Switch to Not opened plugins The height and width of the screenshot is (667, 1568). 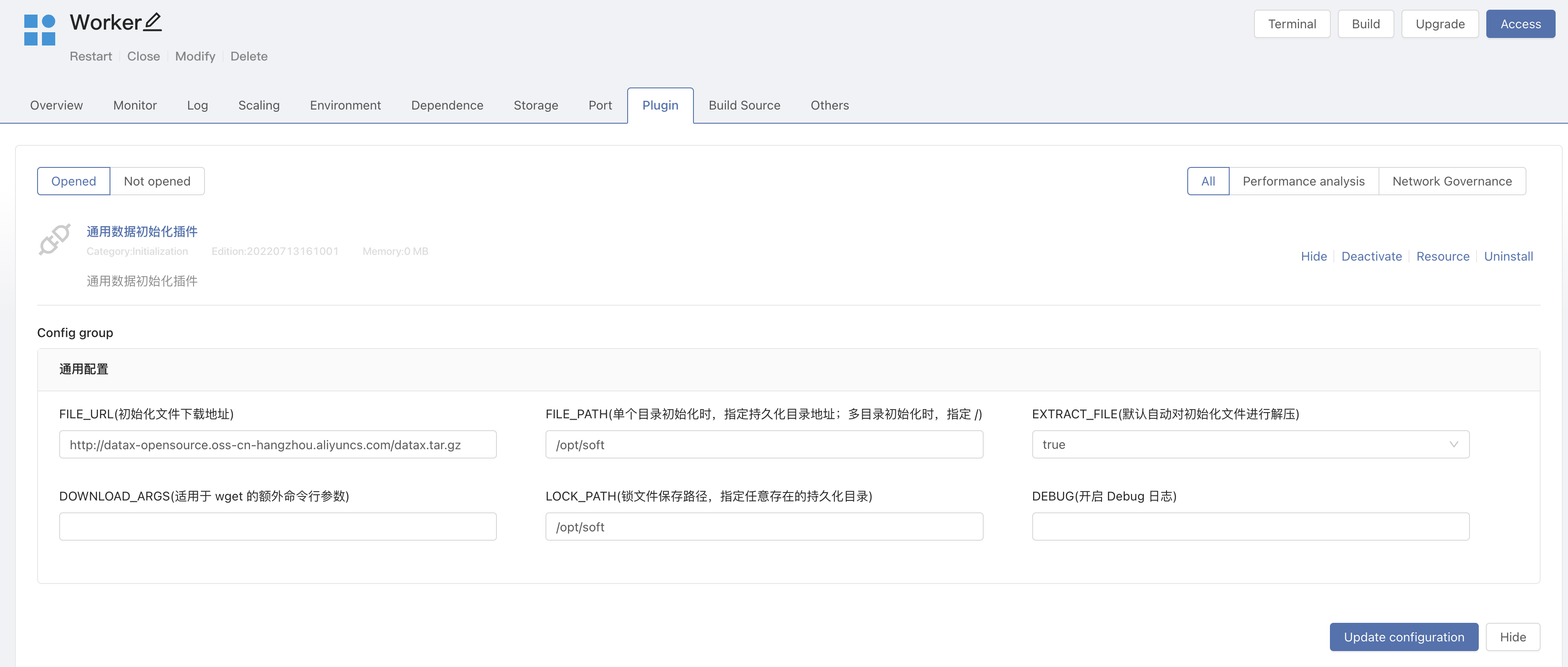[x=157, y=182]
